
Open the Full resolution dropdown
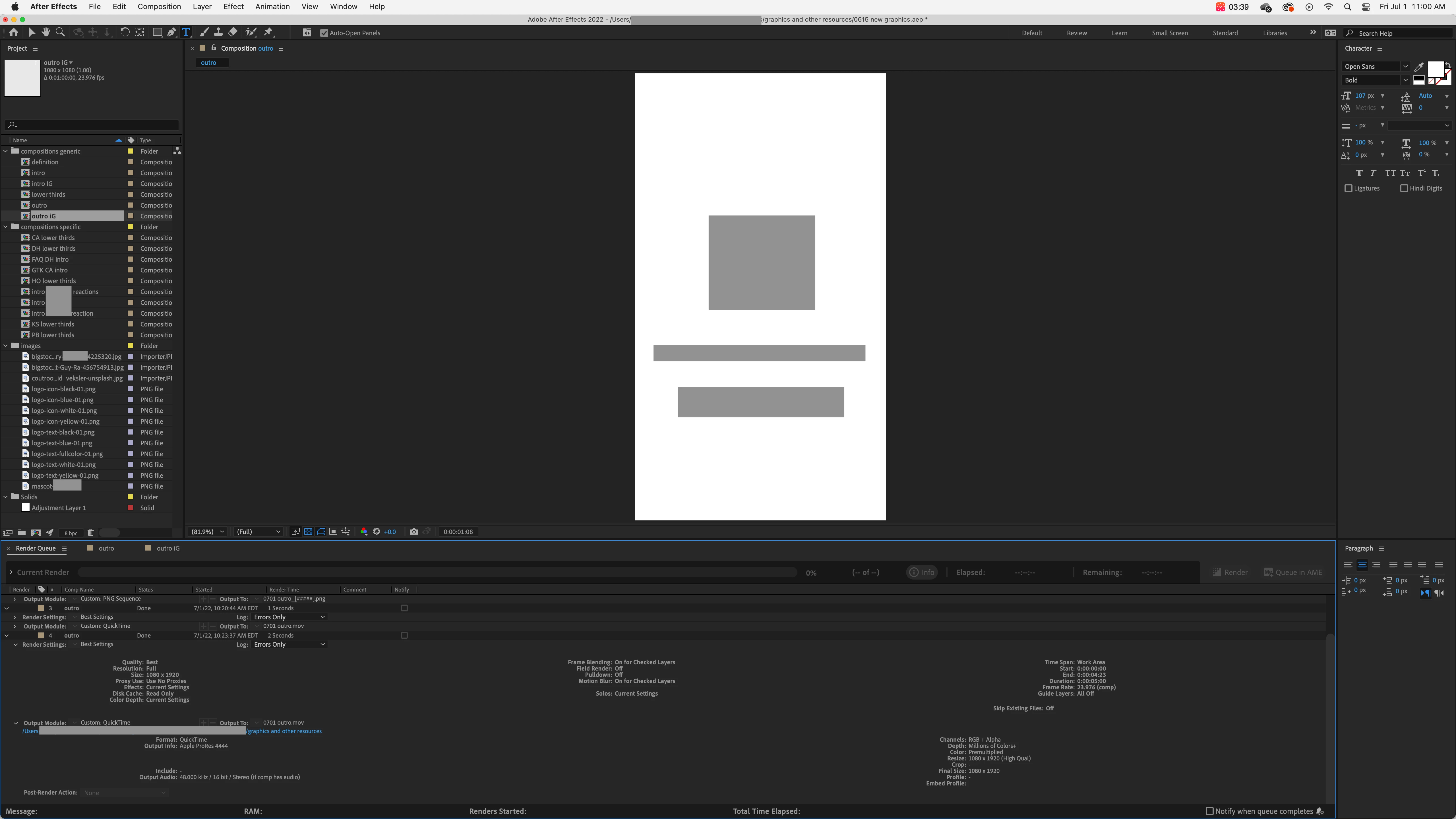coord(258,532)
